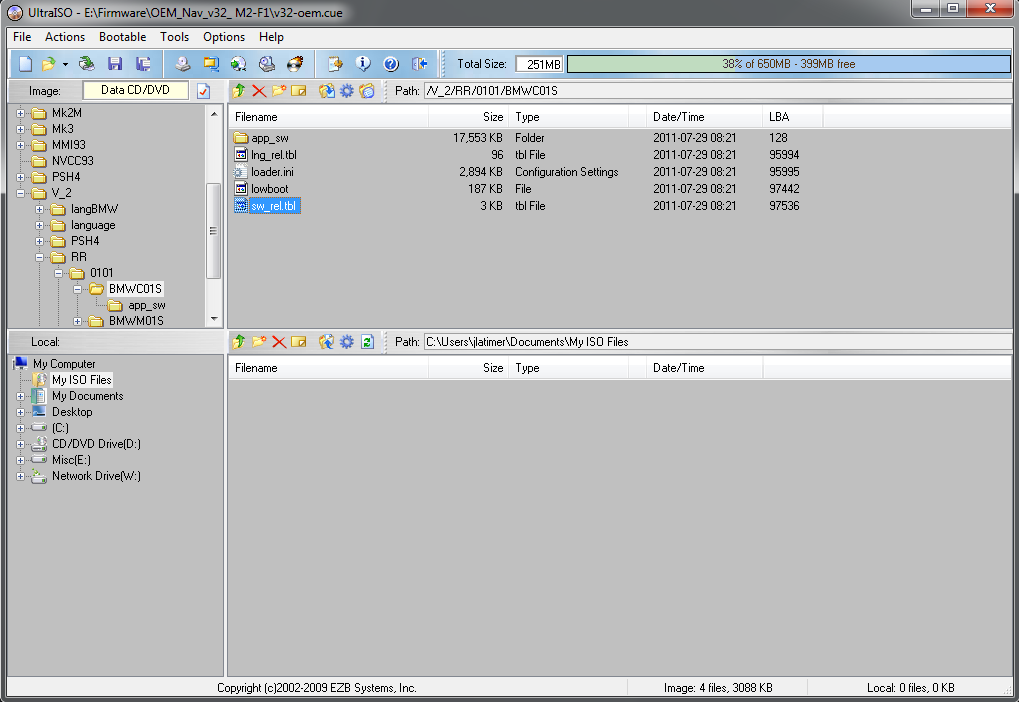This screenshot has height=702, width=1019.
Task: Collapse the V_2 folder in image tree
Action: point(21,193)
